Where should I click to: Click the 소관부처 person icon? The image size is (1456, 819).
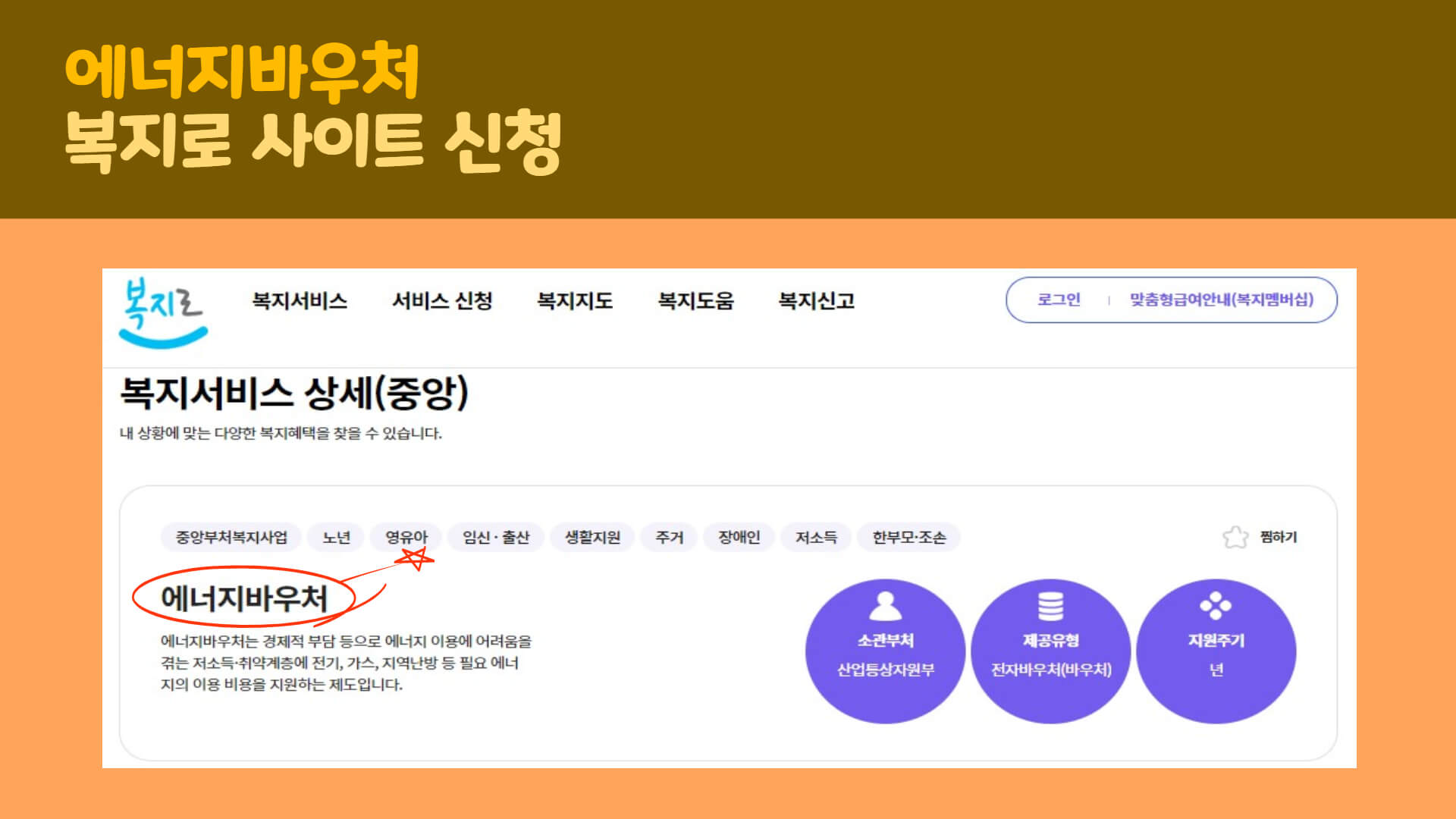(885, 606)
